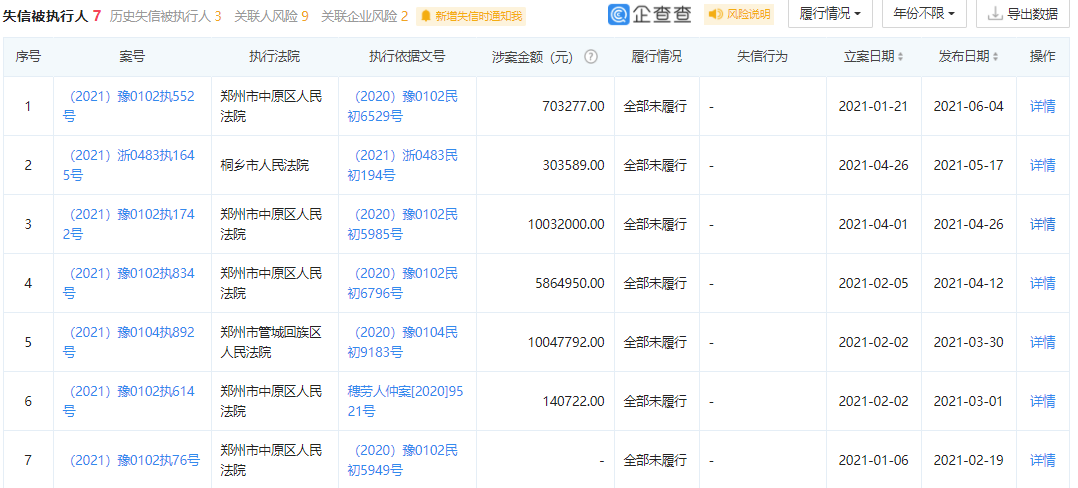
Task: Open document (2020)豫0102民初5949号
Action: (x=403, y=461)
